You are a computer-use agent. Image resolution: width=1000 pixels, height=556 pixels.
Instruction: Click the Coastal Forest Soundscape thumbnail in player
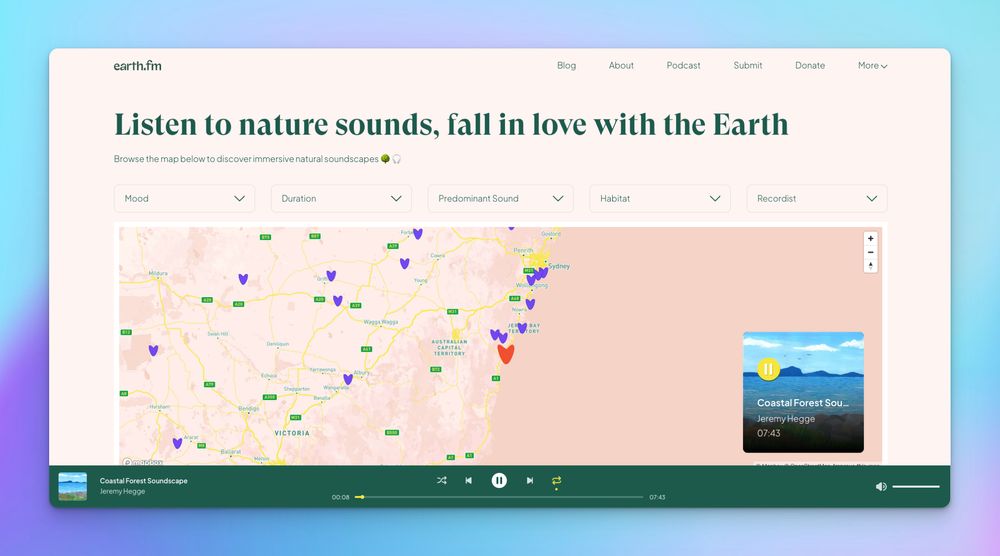pyautogui.click(x=72, y=486)
